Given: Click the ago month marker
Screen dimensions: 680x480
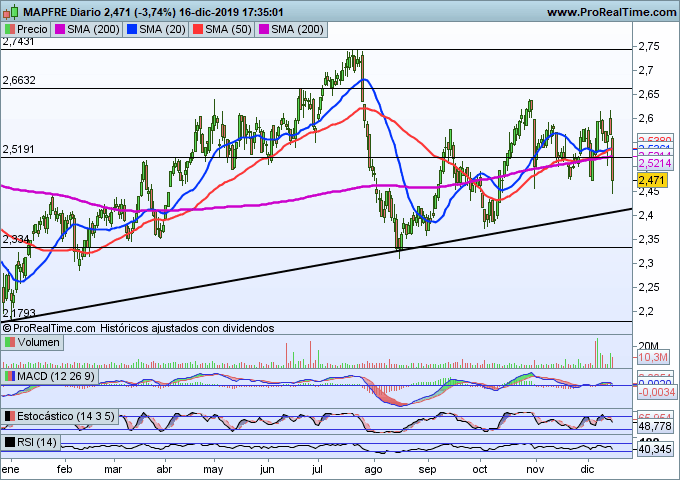Looking at the screenshot, I should 373,470.
